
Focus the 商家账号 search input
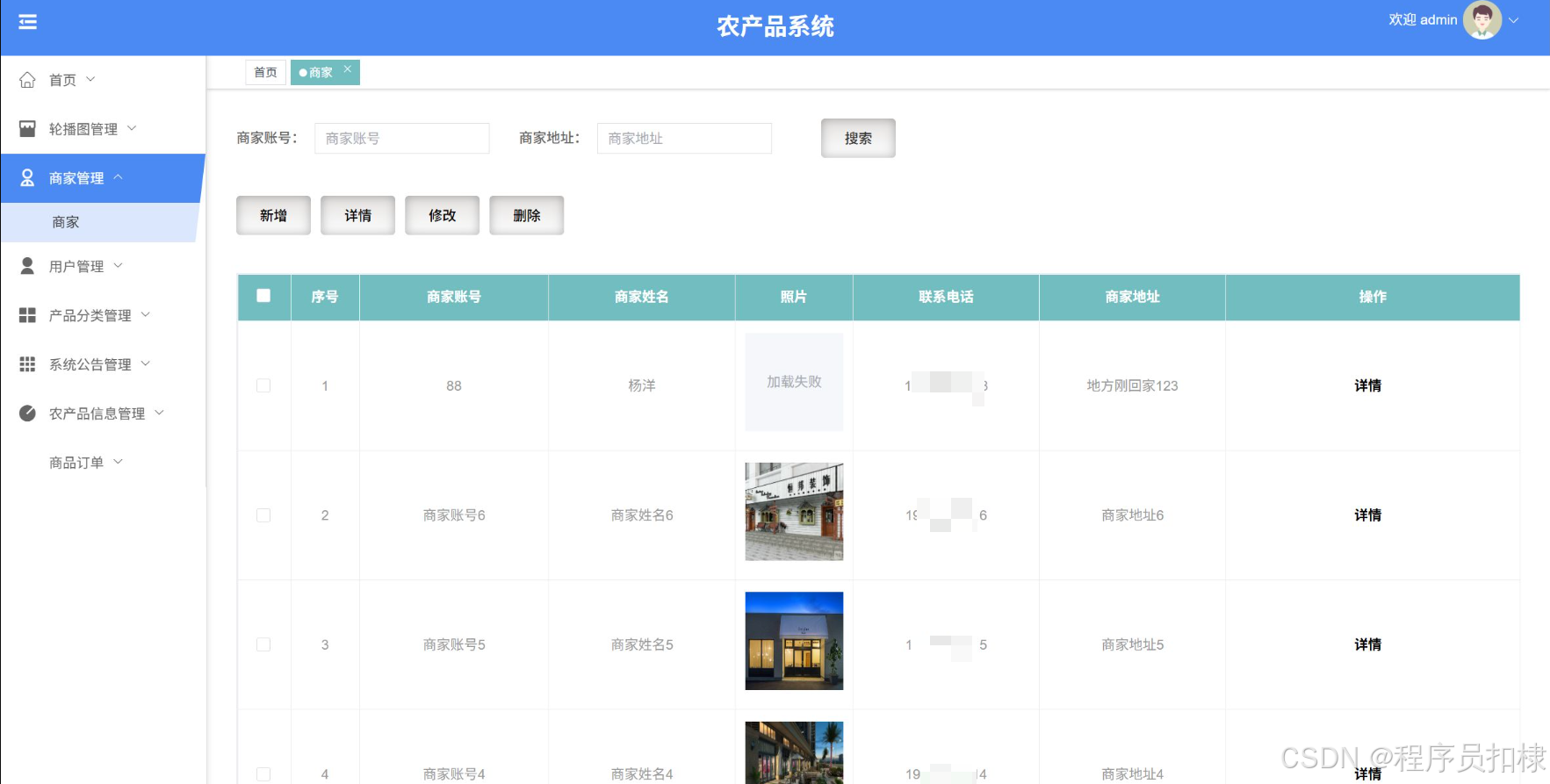pyautogui.click(x=401, y=138)
